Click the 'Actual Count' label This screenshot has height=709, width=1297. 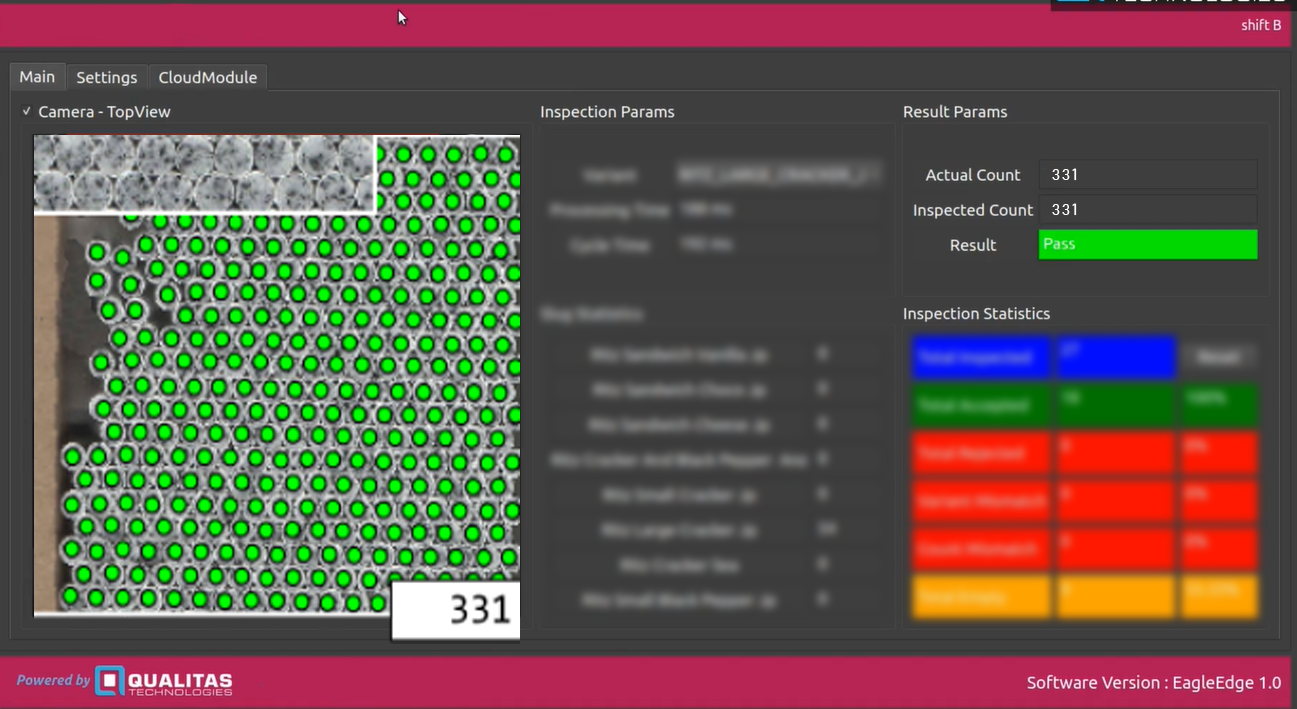point(973,175)
